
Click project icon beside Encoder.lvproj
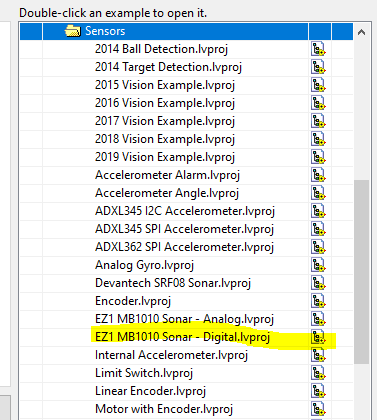tap(318, 301)
